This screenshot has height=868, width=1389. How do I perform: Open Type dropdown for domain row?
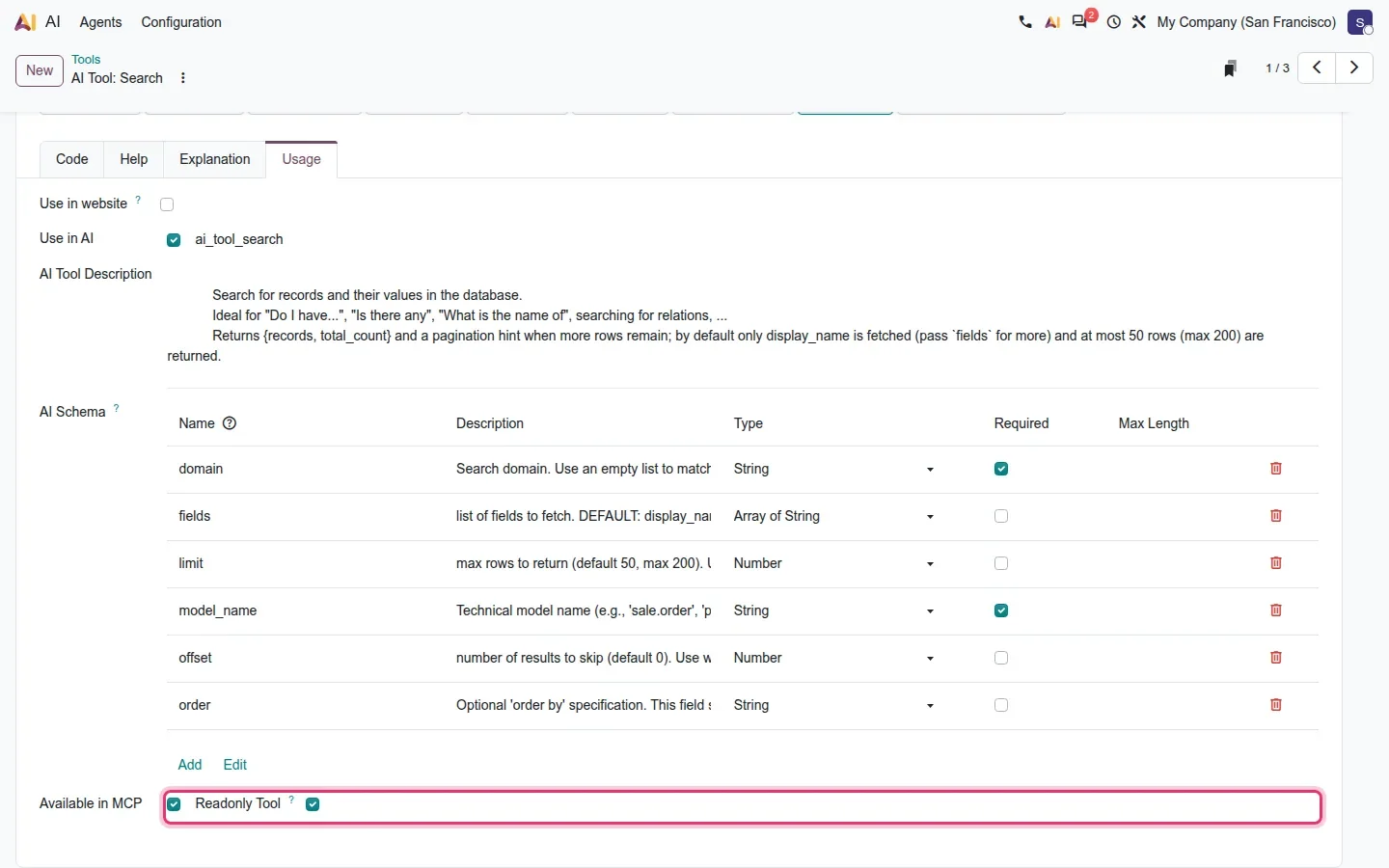(834, 469)
